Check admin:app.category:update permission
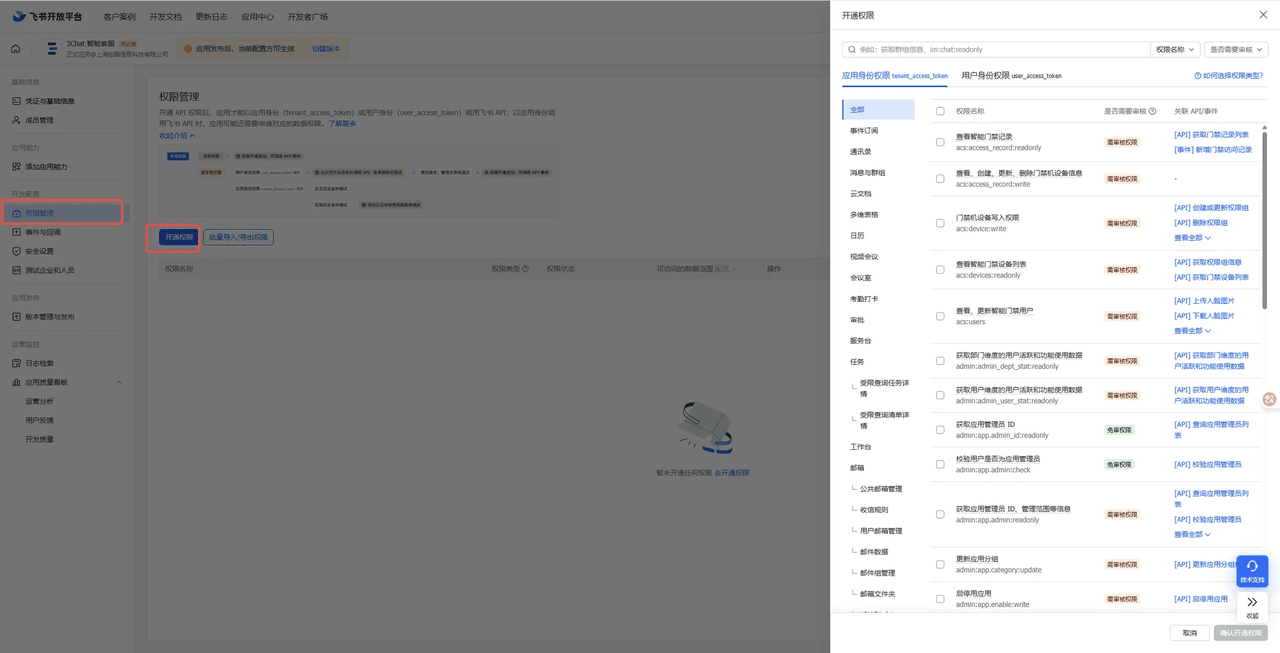 point(940,565)
